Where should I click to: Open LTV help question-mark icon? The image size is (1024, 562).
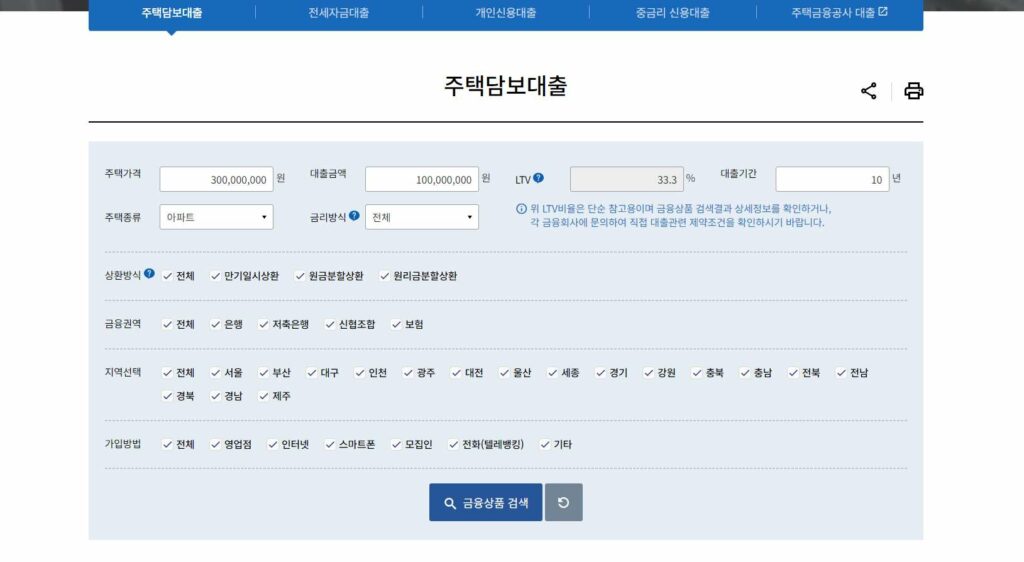(x=538, y=178)
